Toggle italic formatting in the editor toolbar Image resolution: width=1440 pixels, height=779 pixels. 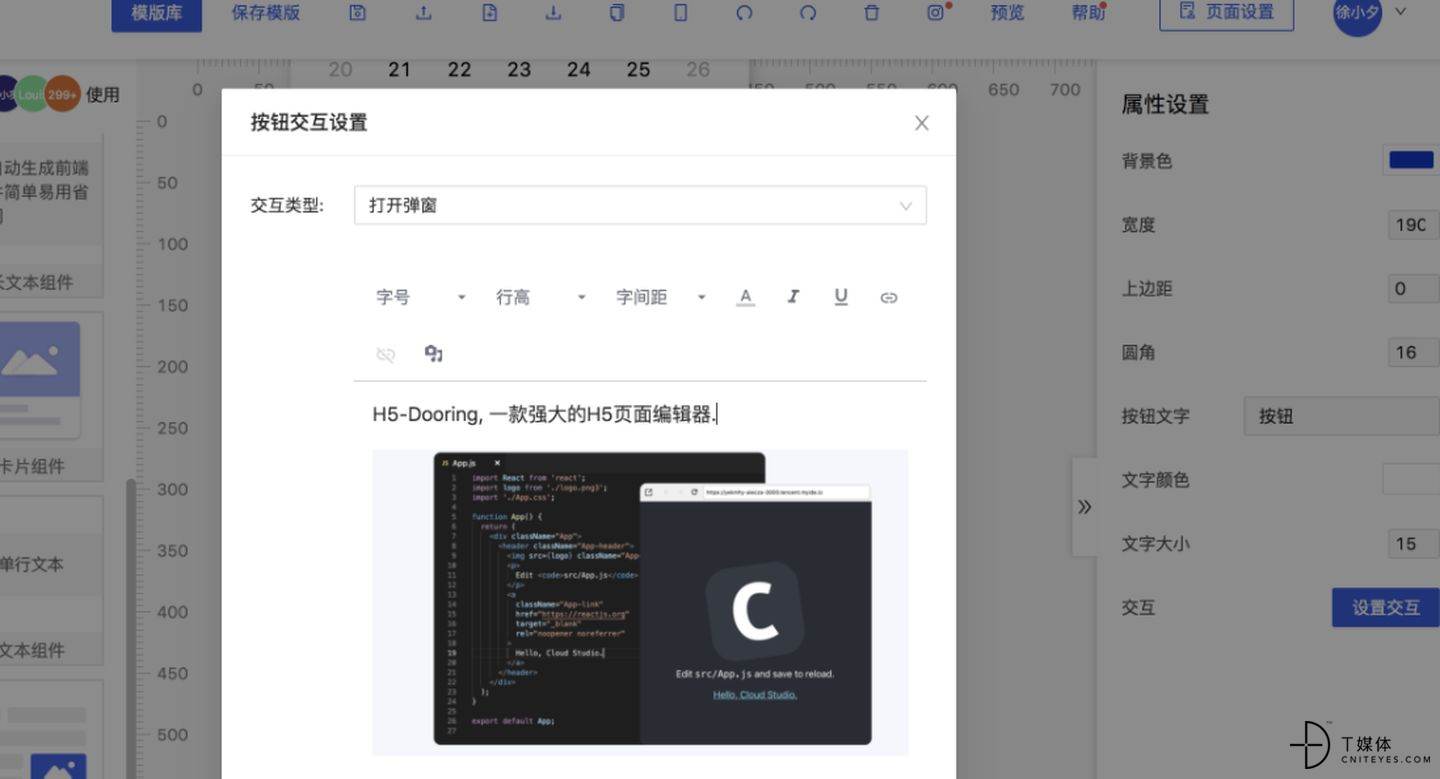793,297
